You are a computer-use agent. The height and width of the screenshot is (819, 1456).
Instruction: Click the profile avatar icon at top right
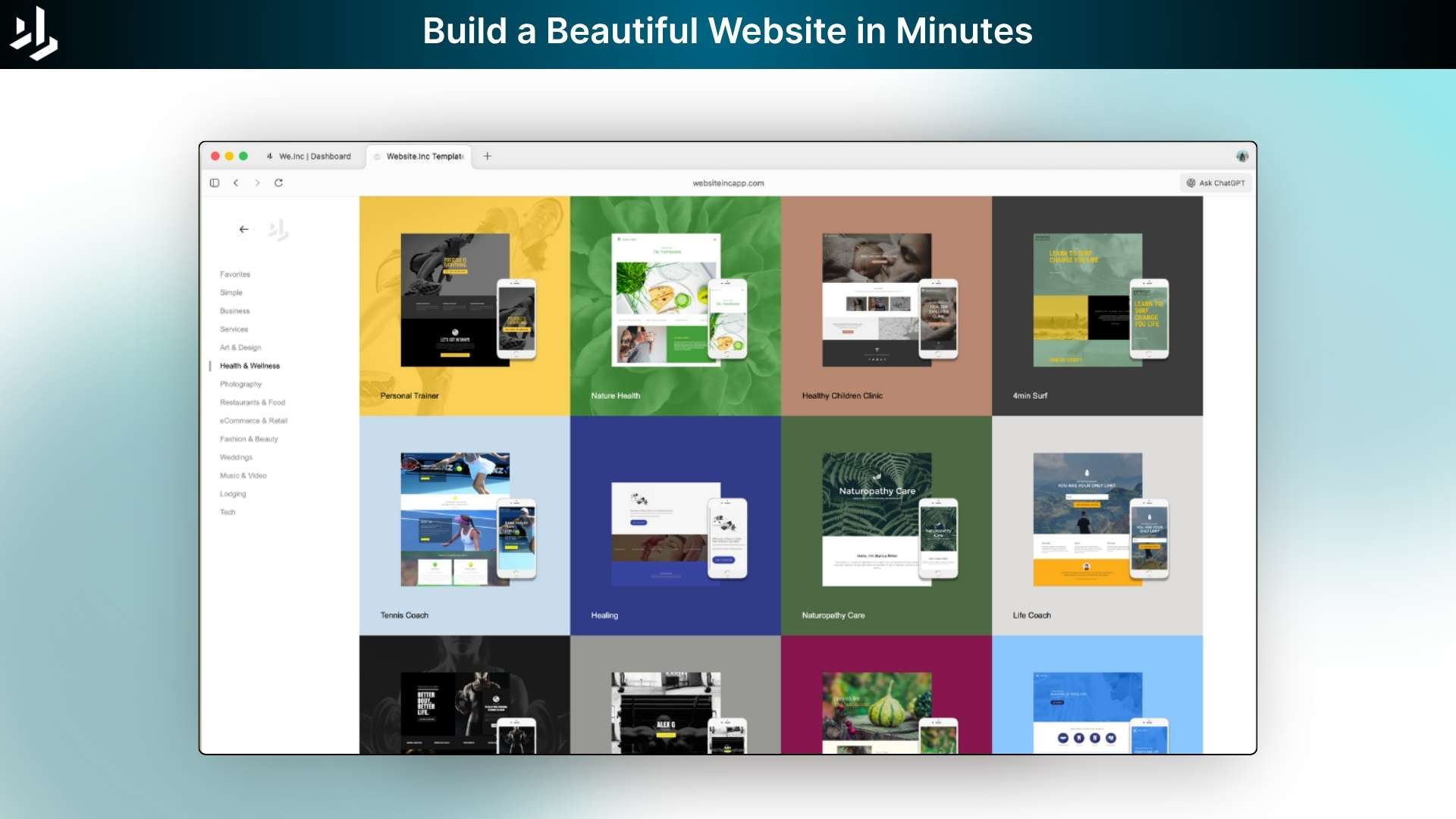(1242, 156)
